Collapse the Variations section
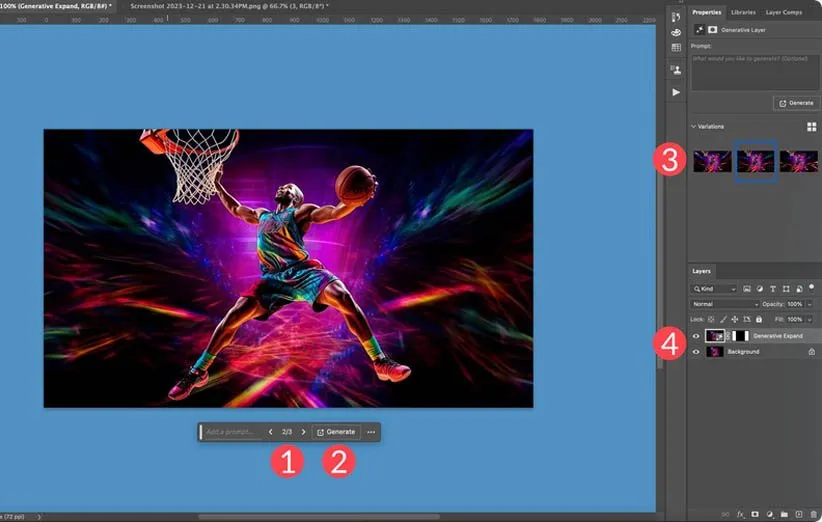Image resolution: width=822 pixels, height=522 pixels. coord(694,127)
